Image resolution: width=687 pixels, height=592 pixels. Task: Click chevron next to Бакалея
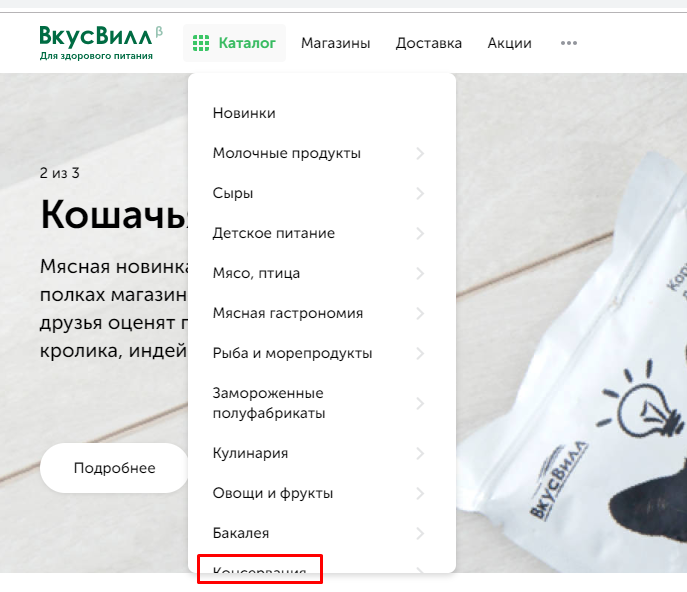[420, 533]
